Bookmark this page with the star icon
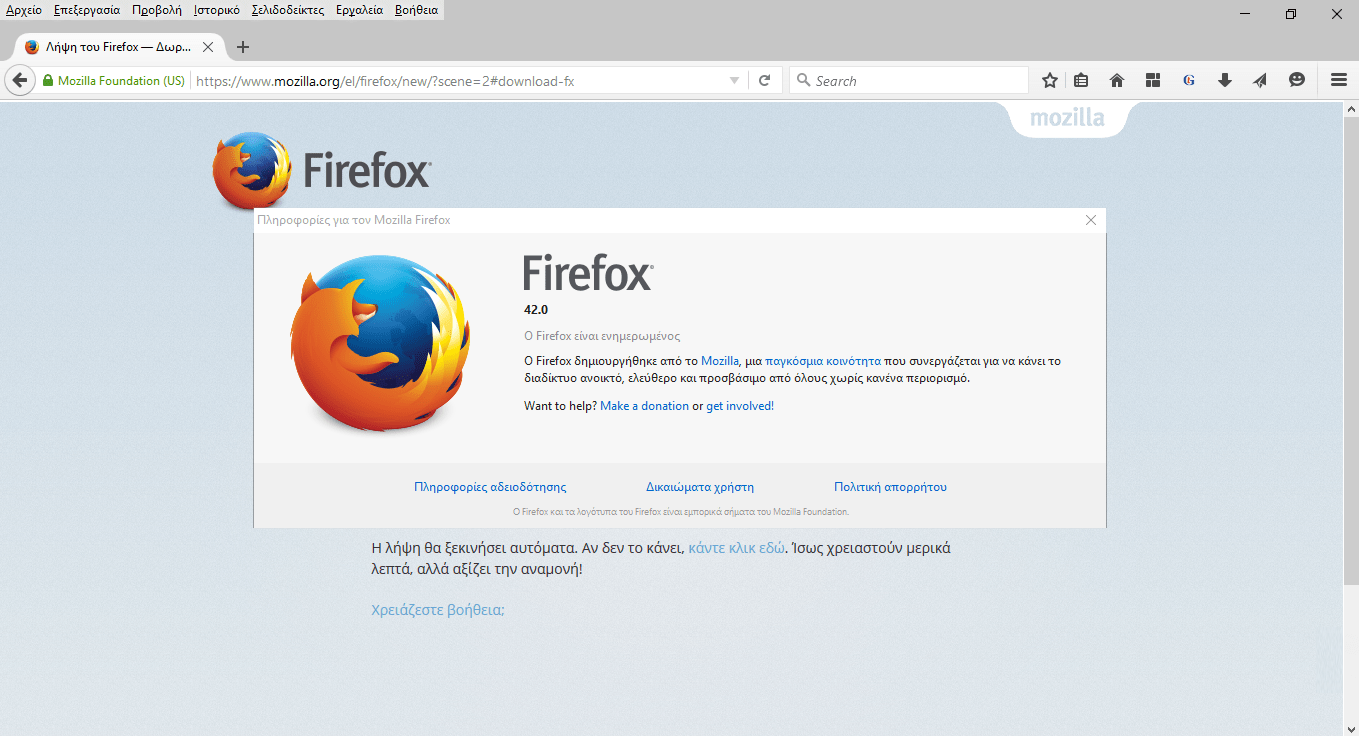 pos(1050,81)
